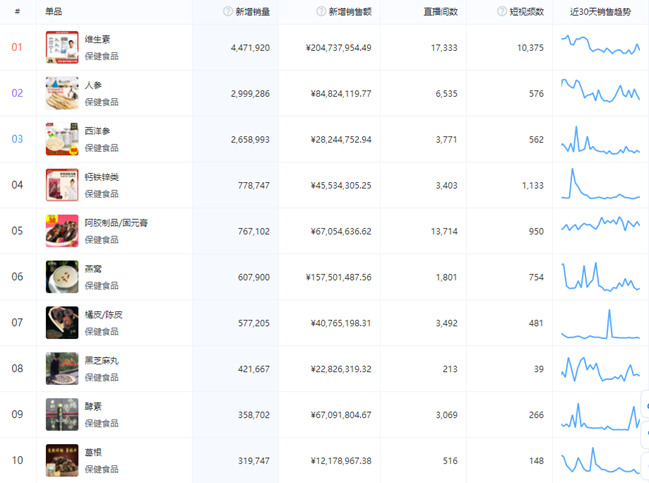The image size is (649, 483).
Task: Open the 维生素 product thumbnail
Action: click(x=62, y=47)
